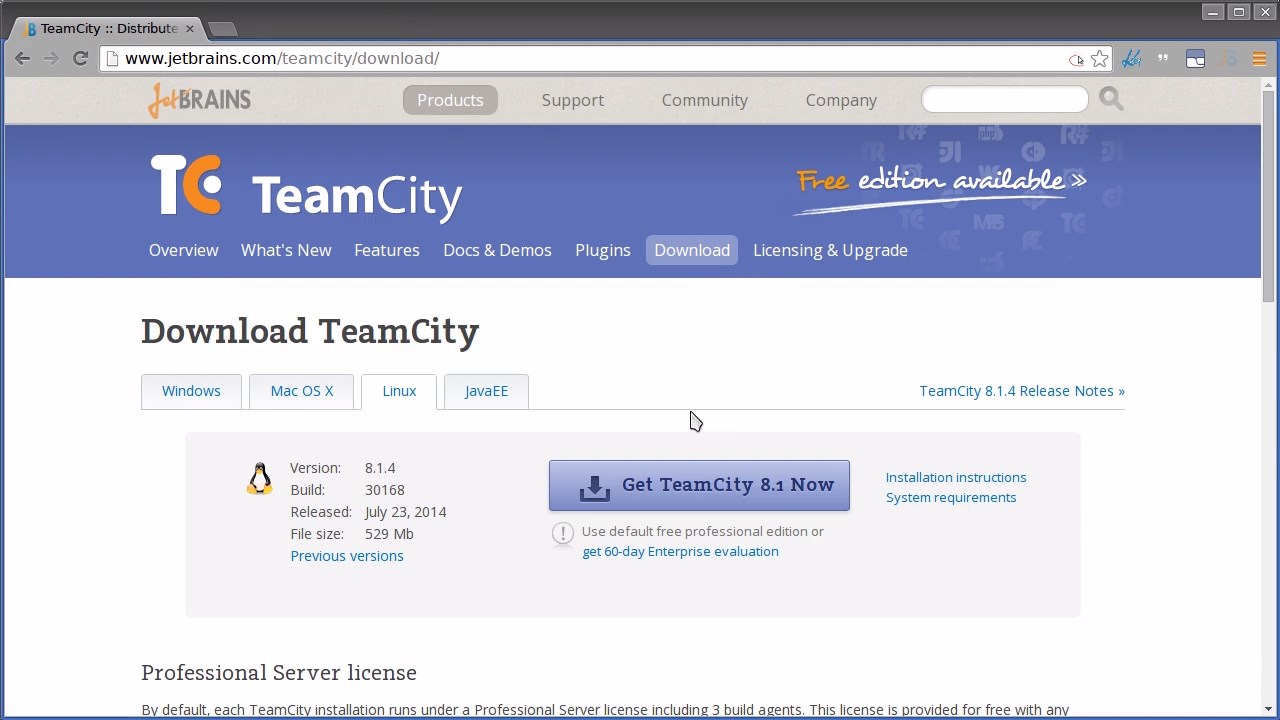Go to TeamCity Overview page
This screenshot has width=1280, height=720.
183,250
